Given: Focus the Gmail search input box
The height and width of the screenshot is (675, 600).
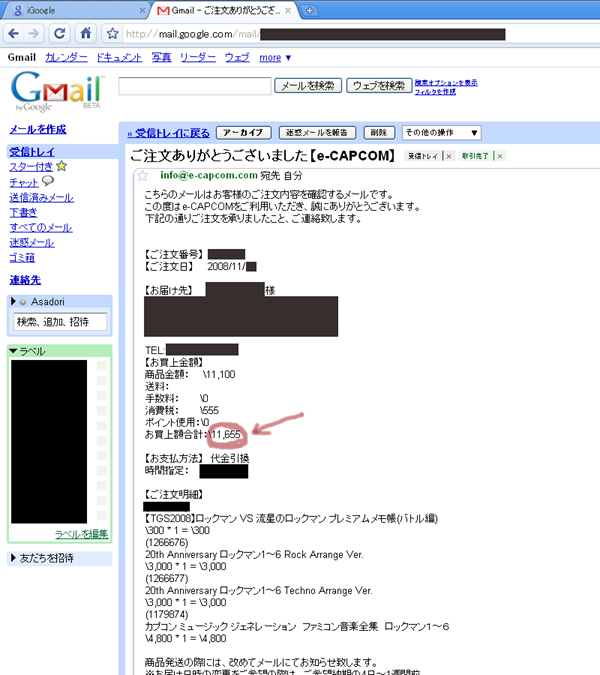Looking at the screenshot, I should [x=195, y=86].
